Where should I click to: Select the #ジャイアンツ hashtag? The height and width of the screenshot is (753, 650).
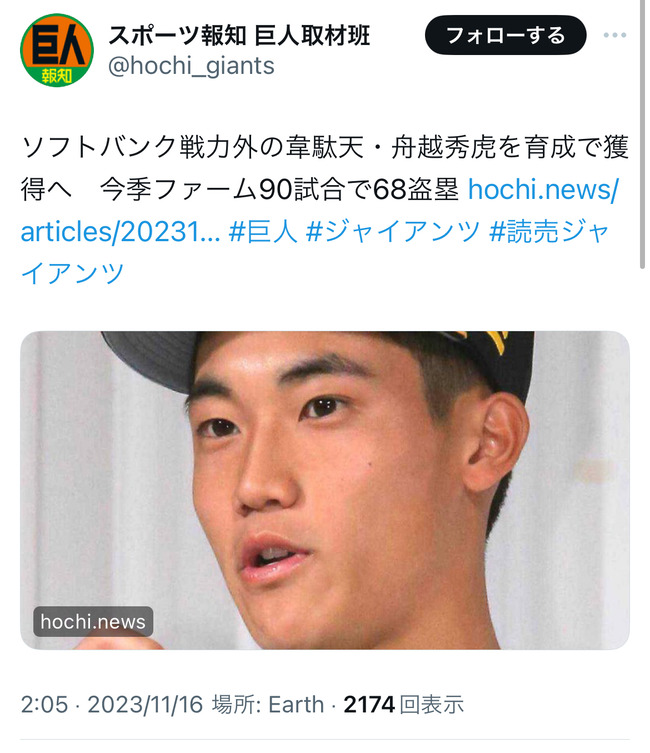coord(393,231)
